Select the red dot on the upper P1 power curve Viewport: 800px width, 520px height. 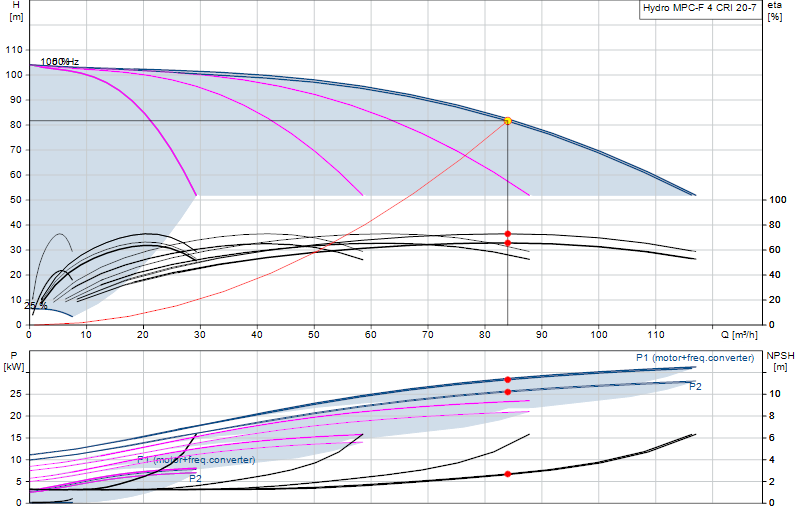tap(508, 380)
